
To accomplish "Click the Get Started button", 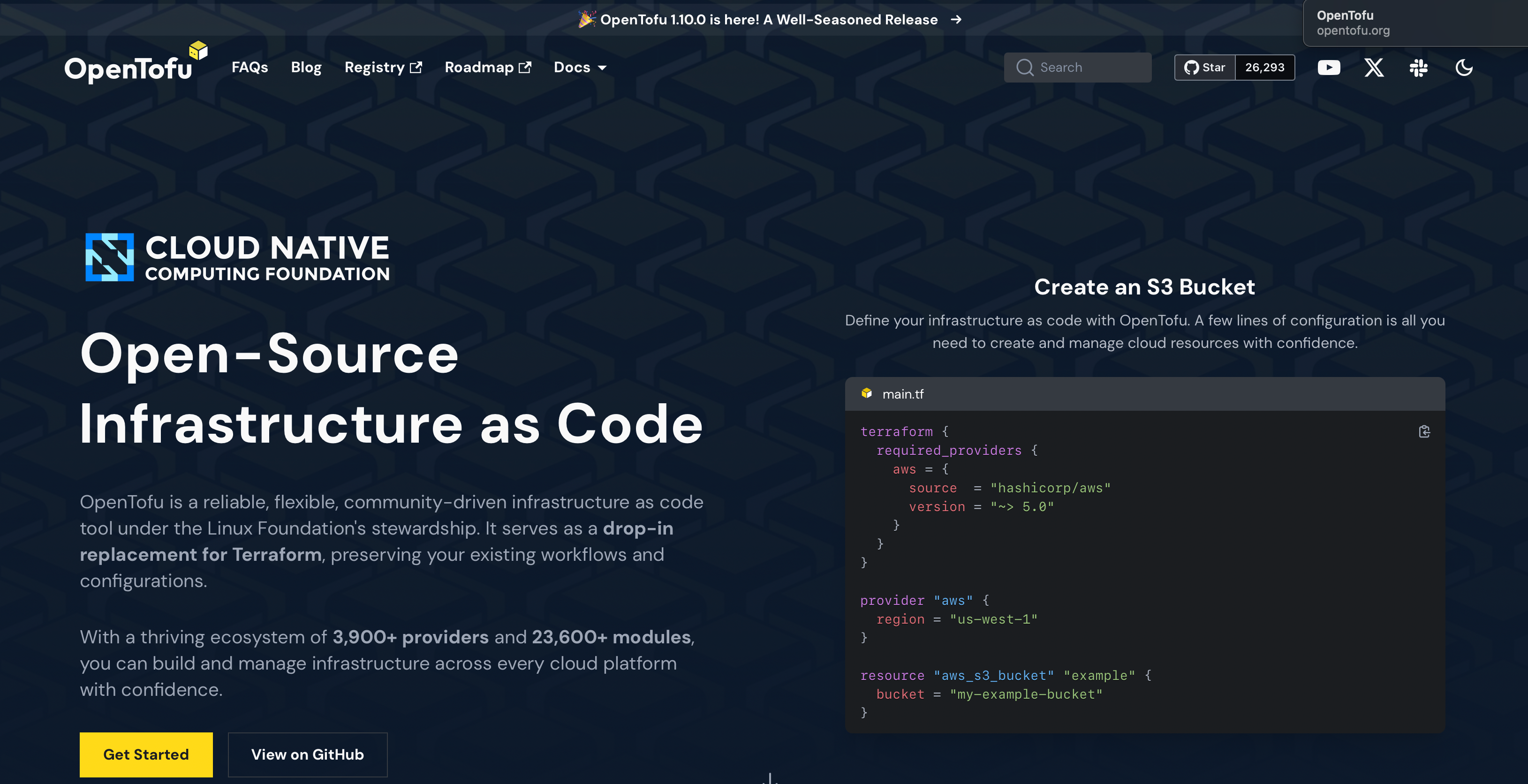I will (146, 754).
